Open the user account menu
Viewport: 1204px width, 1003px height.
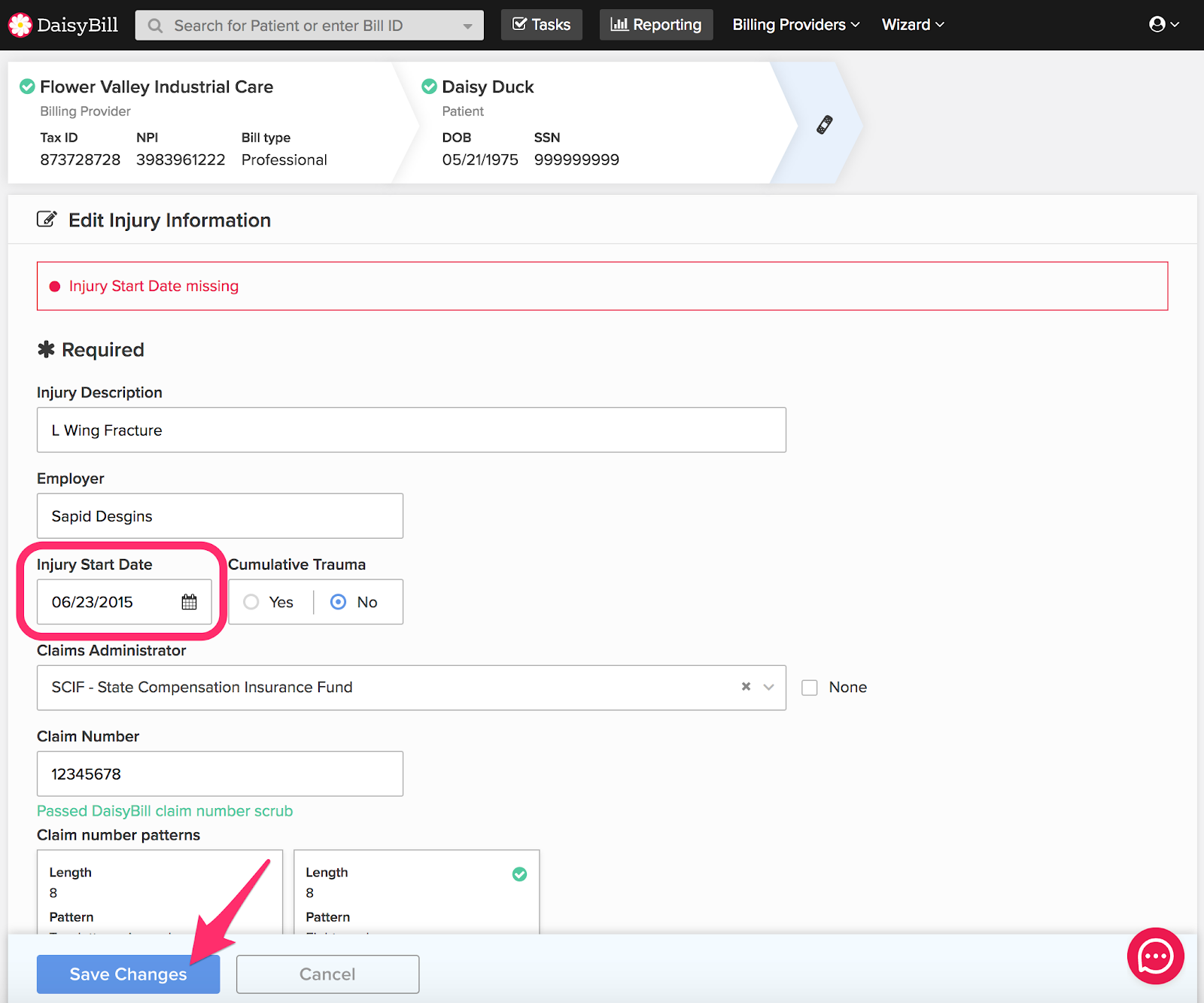pos(1163,25)
